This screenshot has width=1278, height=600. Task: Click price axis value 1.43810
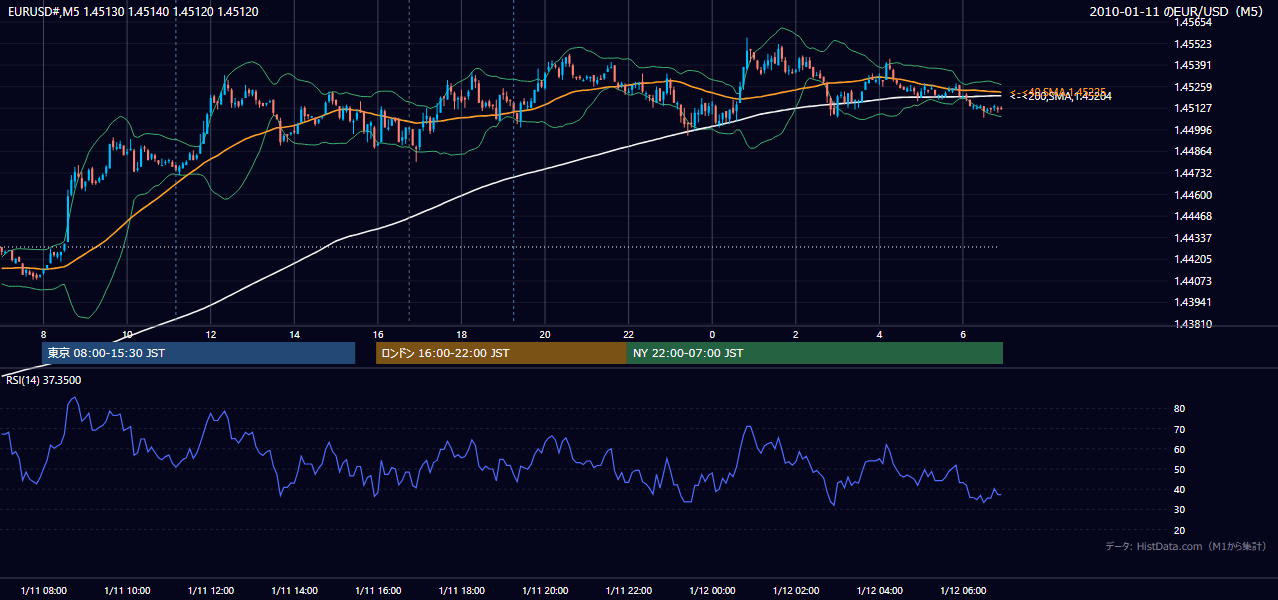tap(1193, 324)
